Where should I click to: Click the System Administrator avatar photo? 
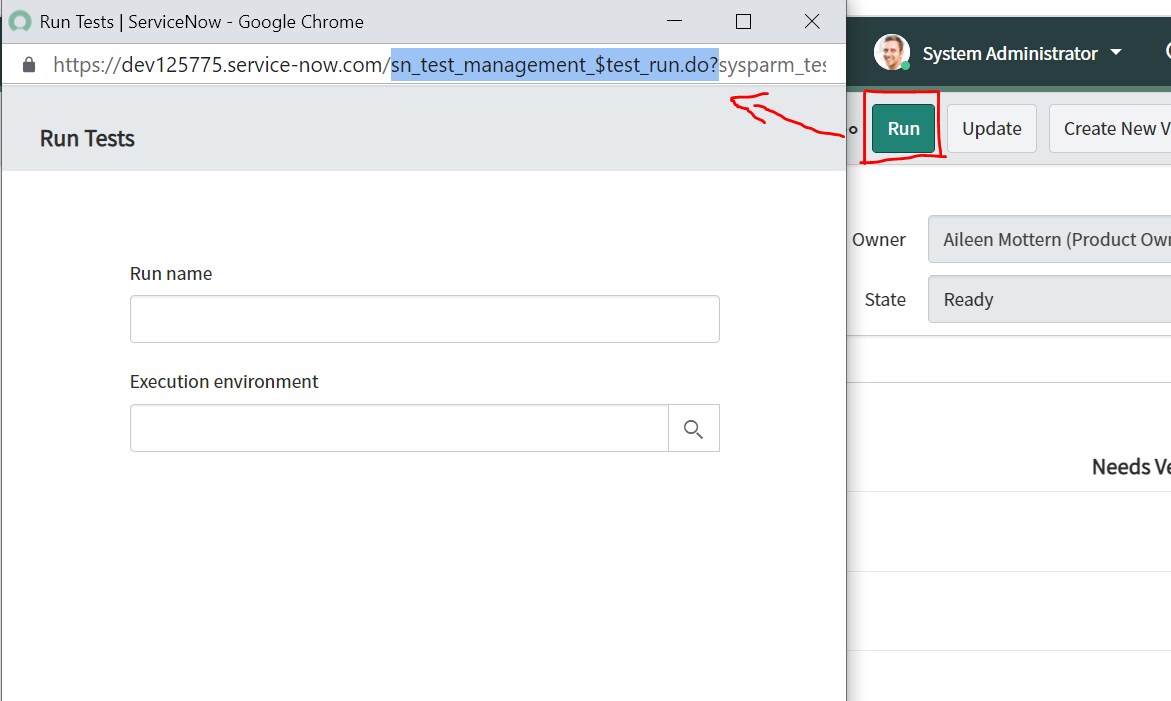pyautogui.click(x=889, y=52)
